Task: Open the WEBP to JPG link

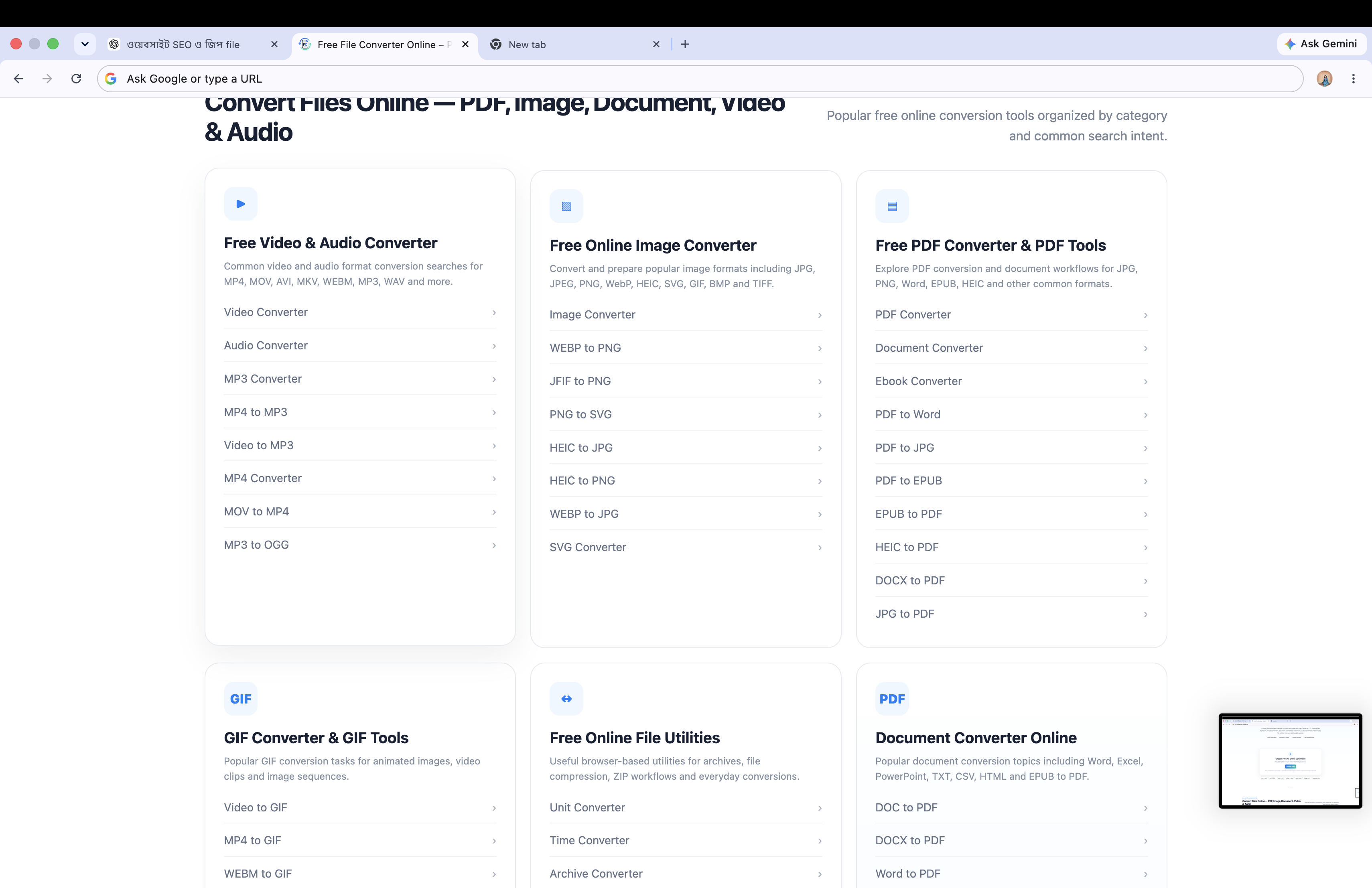Action: pos(686,514)
